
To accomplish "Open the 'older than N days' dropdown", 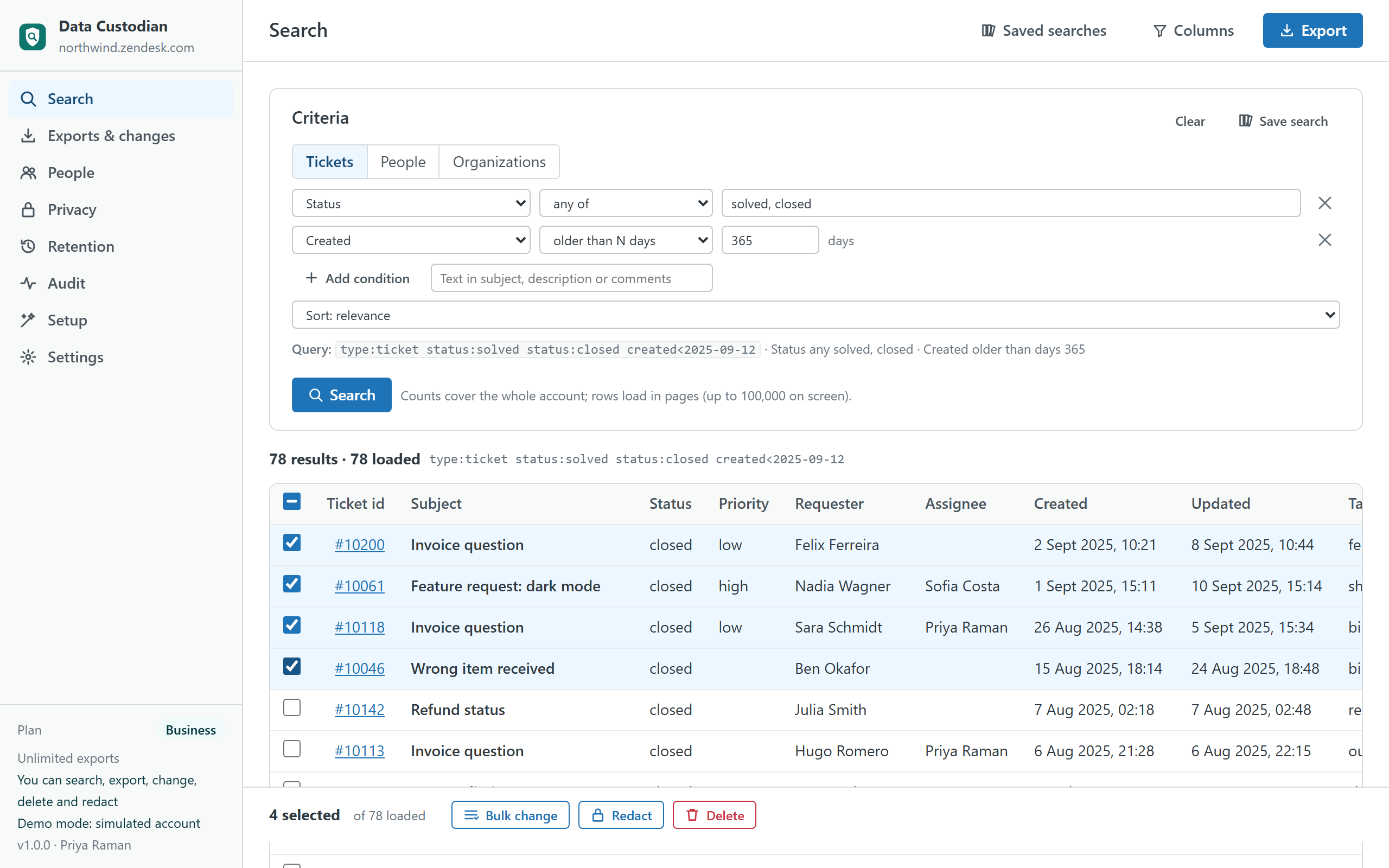I will 626,240.
